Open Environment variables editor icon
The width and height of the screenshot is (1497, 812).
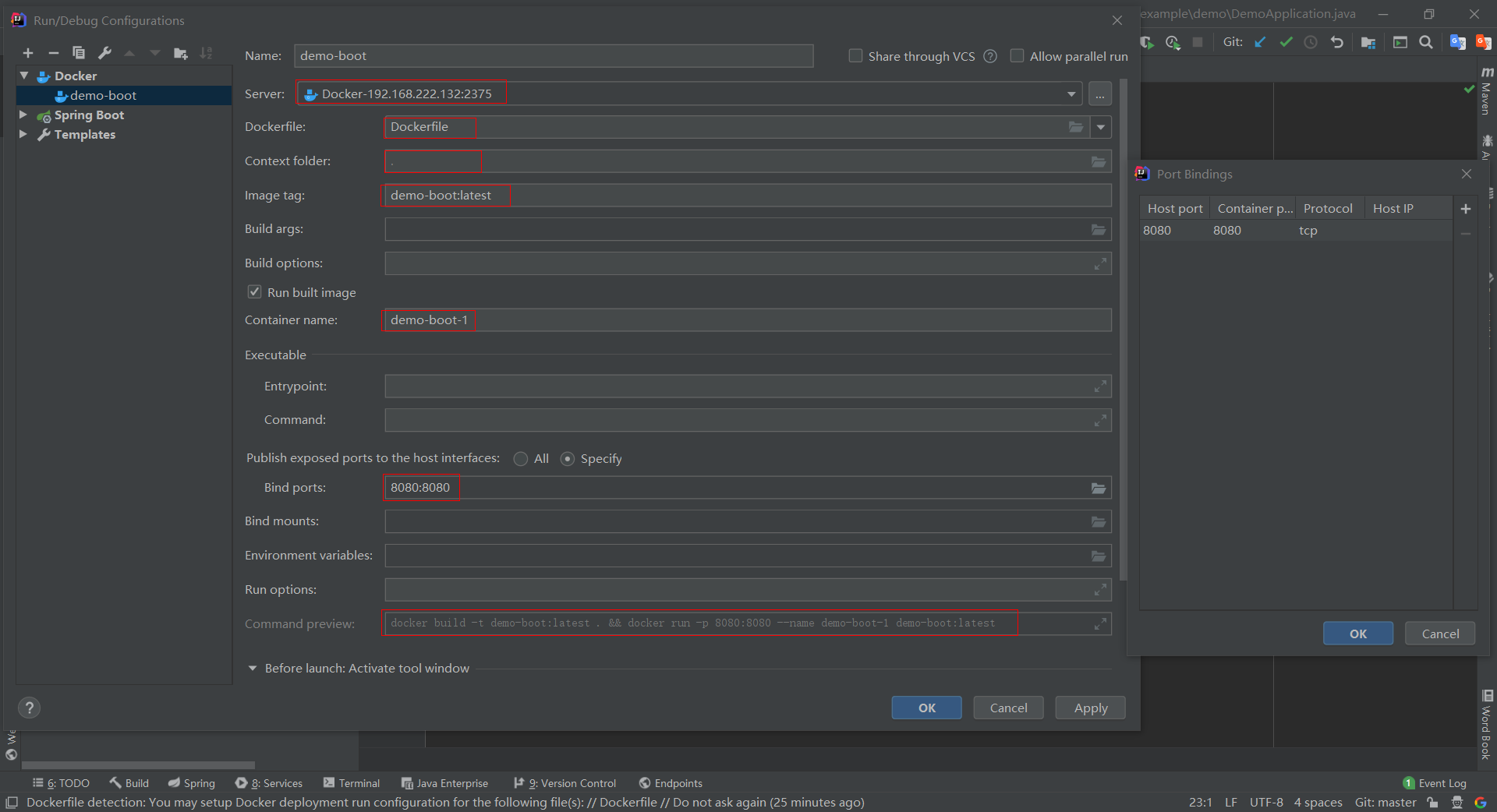point(1099,556)
